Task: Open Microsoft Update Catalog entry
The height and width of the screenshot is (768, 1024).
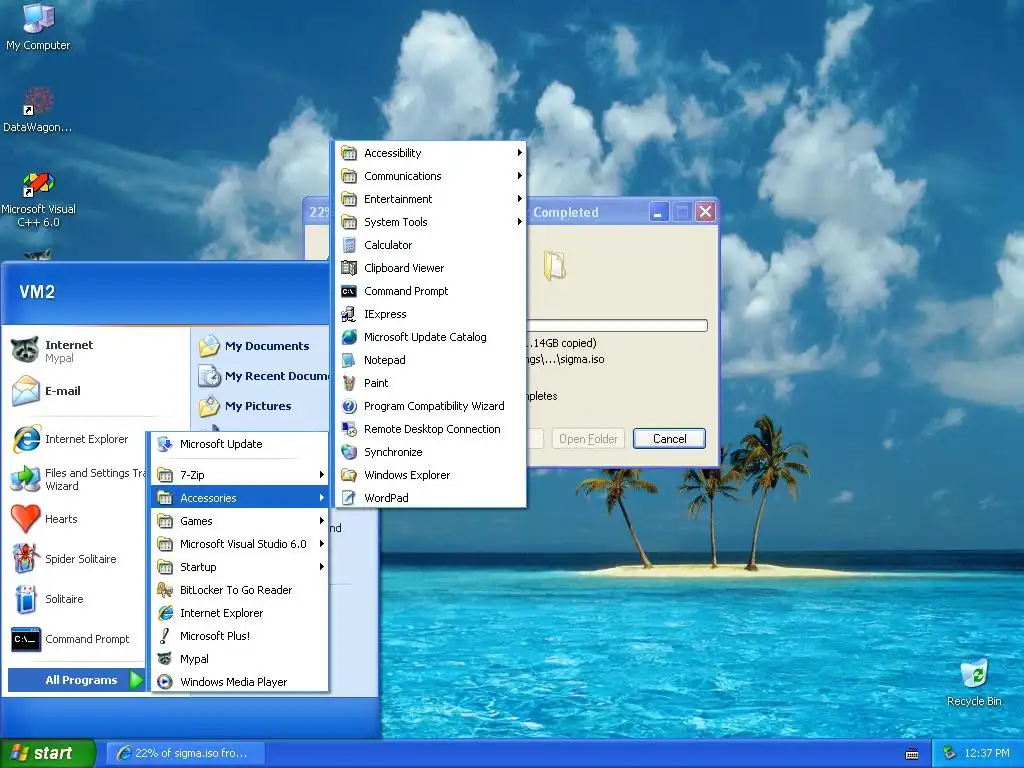Action: tap(431, 337)
